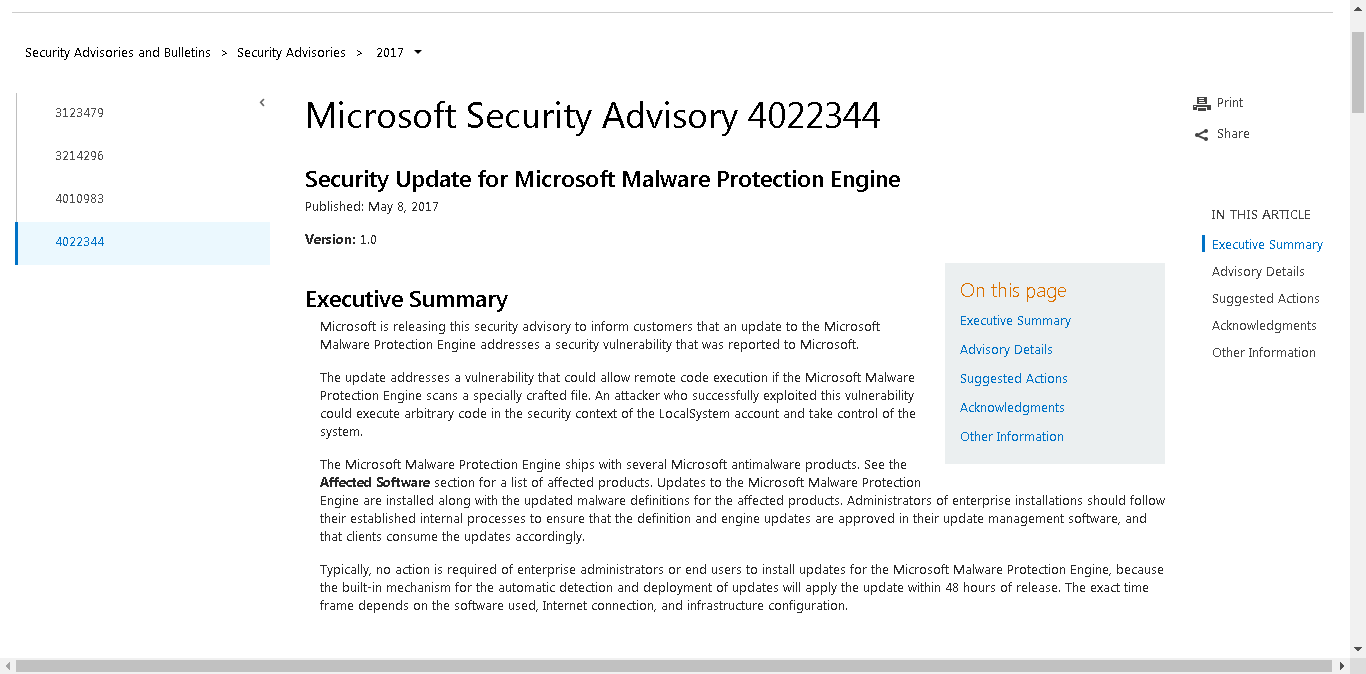Go to Security Advisories breadcrumb link
1366x674 pixels.
click(x=291, y=52)
